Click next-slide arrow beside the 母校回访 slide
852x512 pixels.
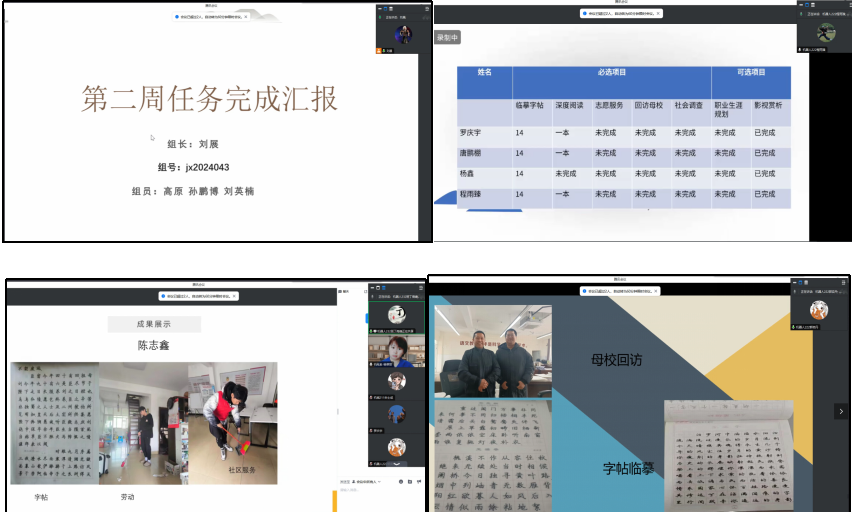842,411
